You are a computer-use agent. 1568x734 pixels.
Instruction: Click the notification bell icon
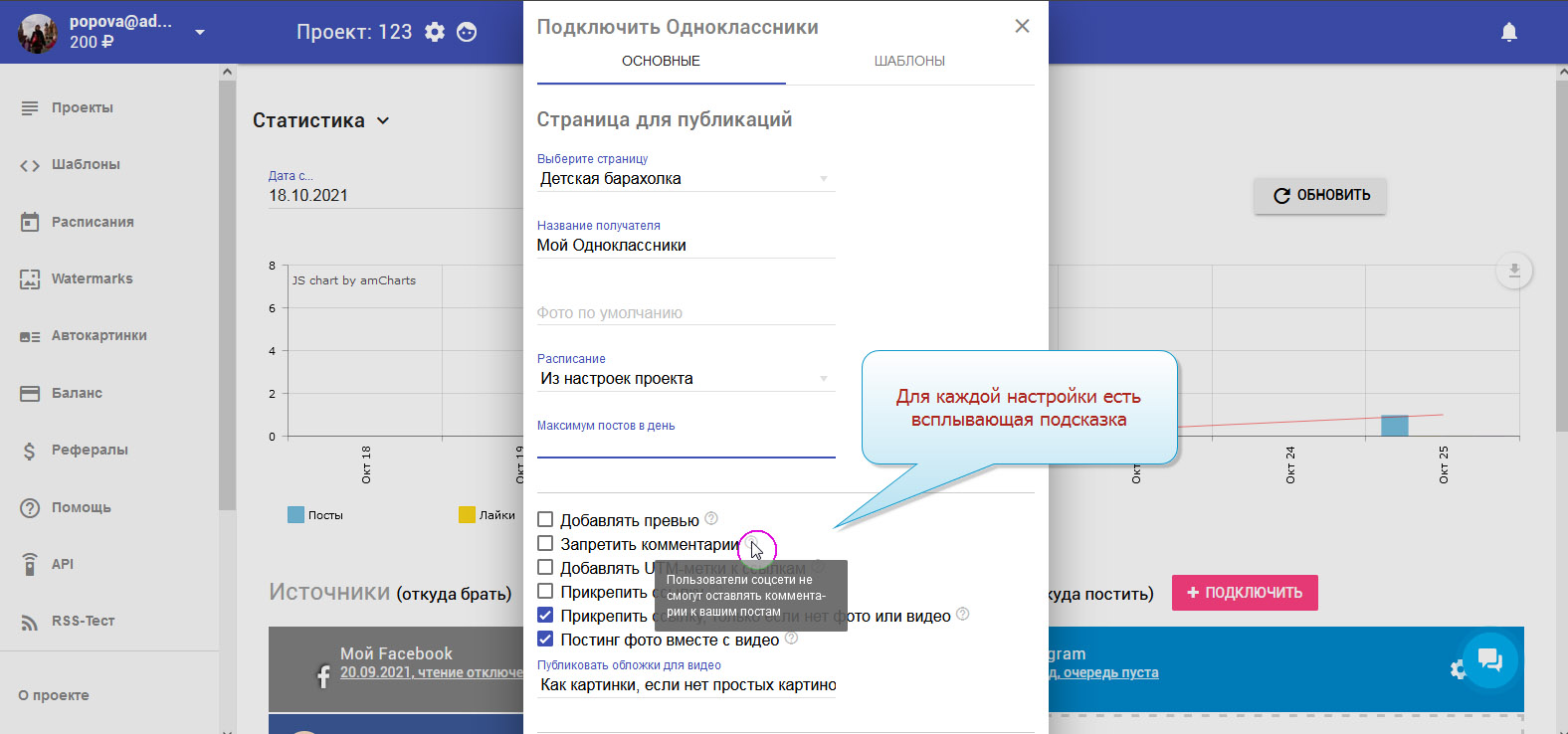[1508, 32]
